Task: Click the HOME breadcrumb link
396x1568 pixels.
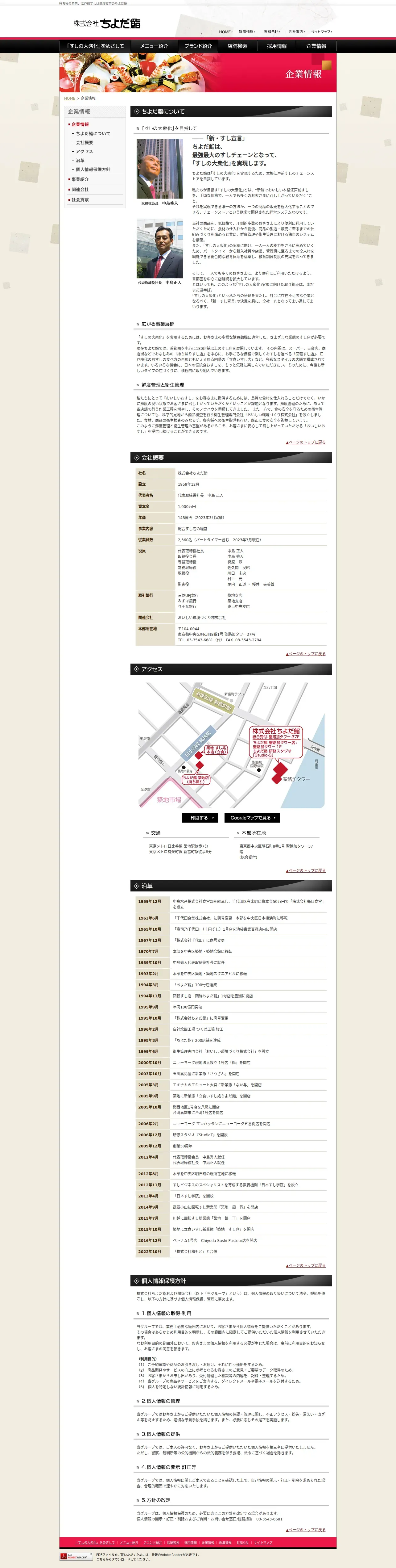Action: tap(70, 98)
